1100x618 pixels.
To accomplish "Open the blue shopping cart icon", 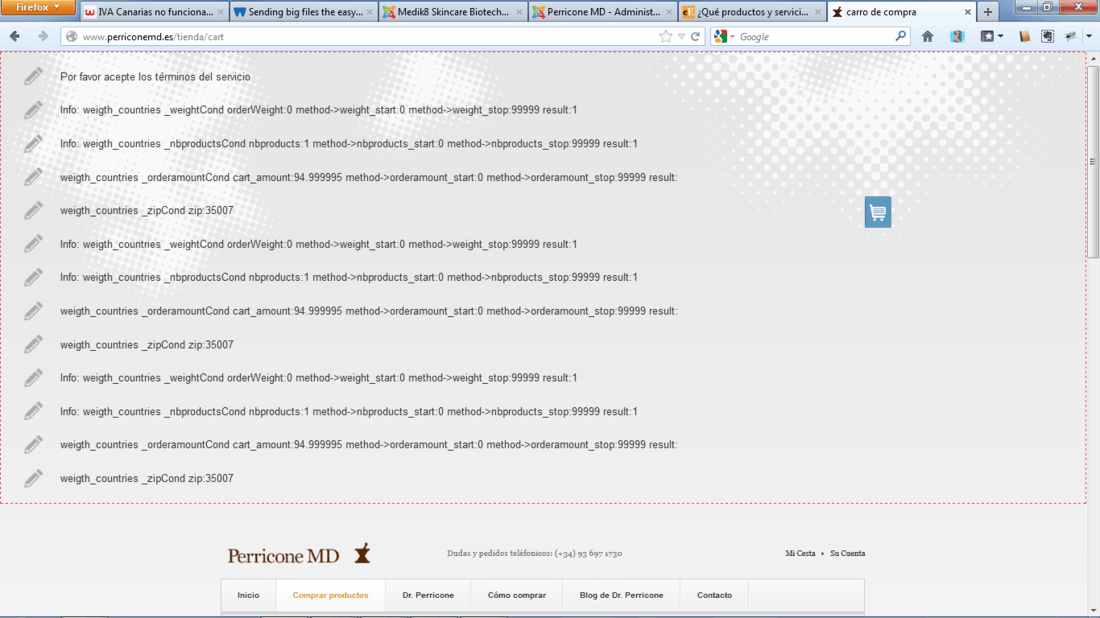I will [878, 212].
